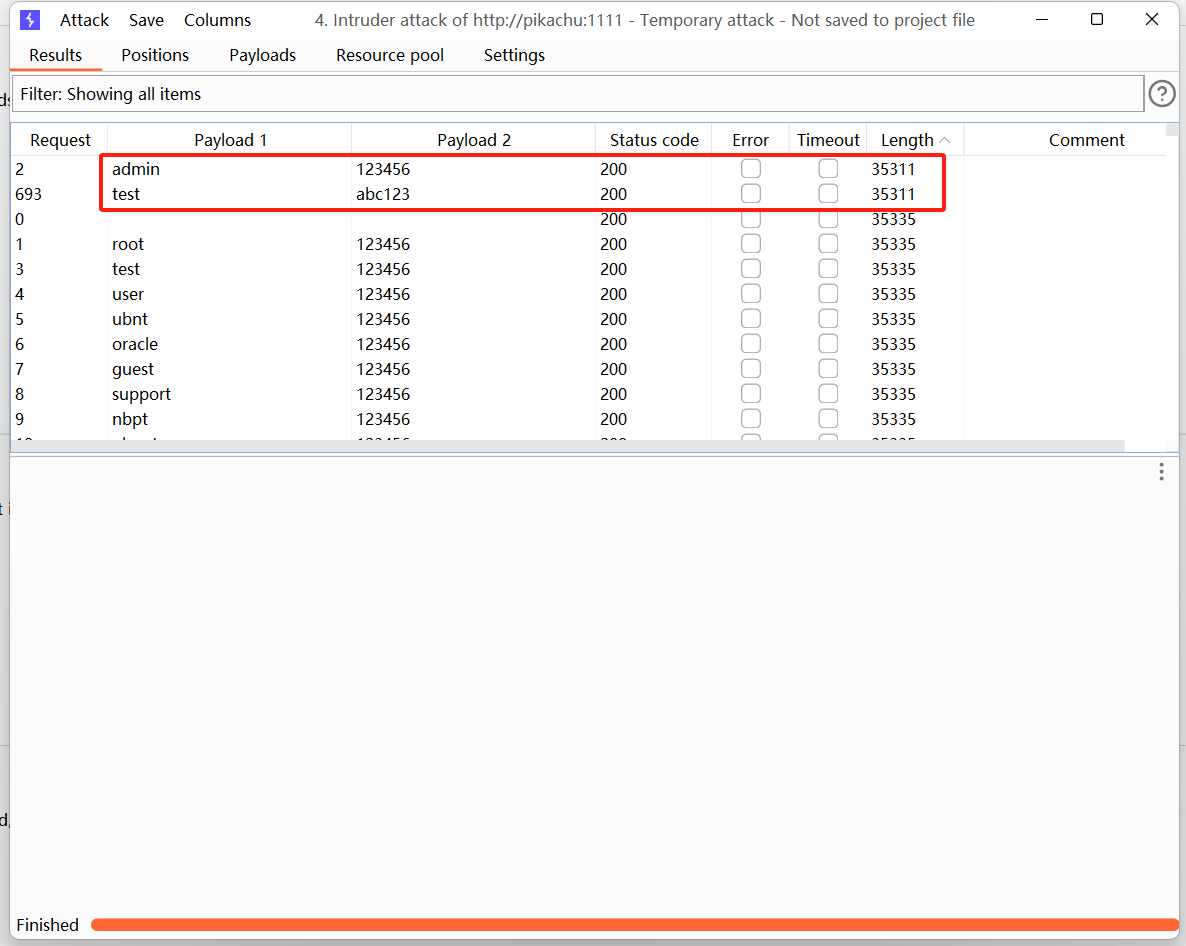Select the user payload row
The height and width of the screenshot is (946, 1186).
(589, 294)
